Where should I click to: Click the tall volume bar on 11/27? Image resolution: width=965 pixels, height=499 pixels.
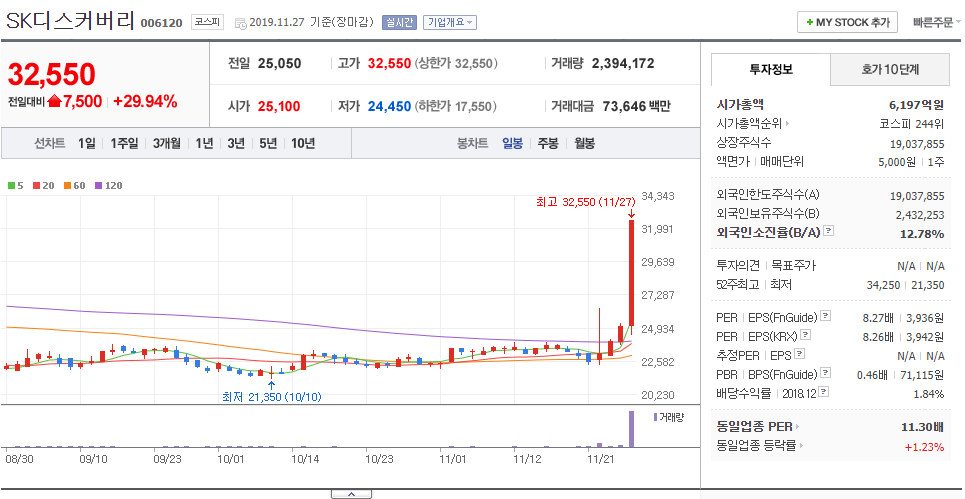pos(631,428)
